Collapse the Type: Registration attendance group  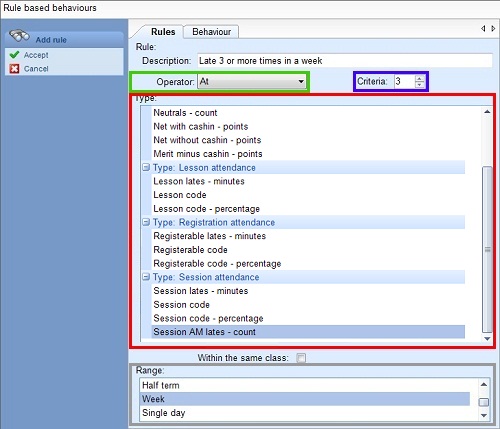click(146, 222)
